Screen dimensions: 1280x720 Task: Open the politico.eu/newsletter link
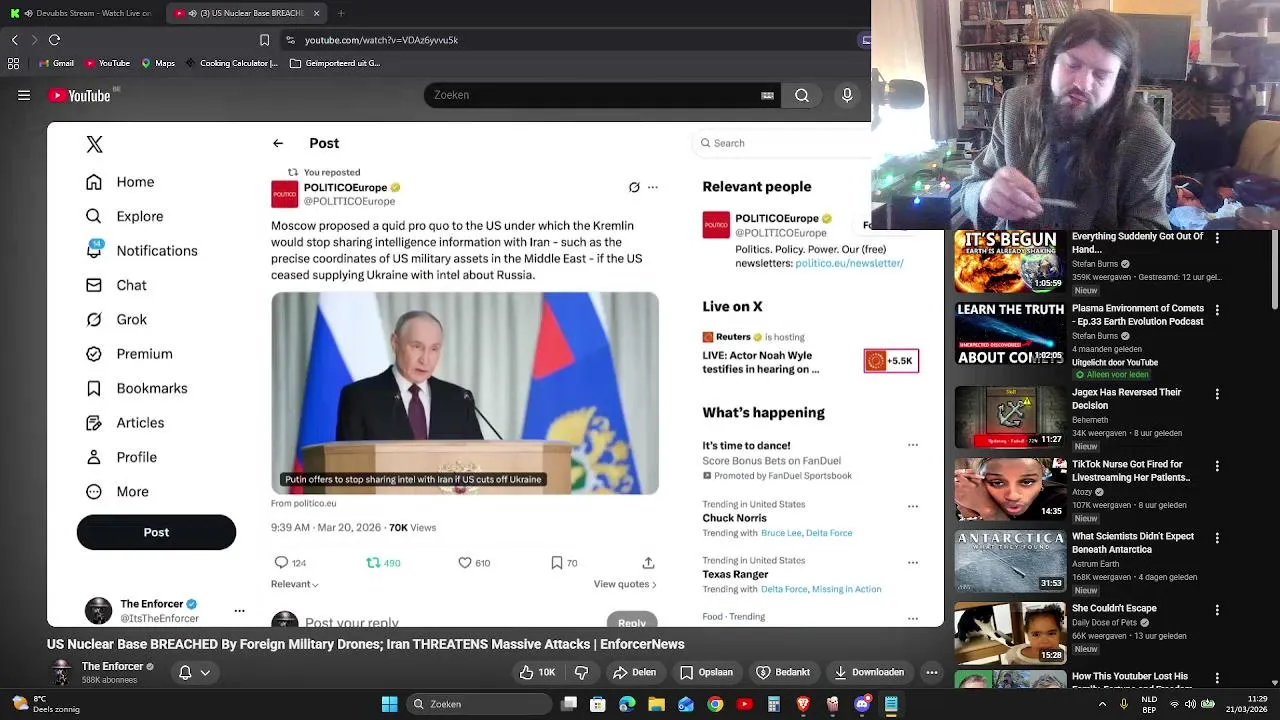coord(849,263)
